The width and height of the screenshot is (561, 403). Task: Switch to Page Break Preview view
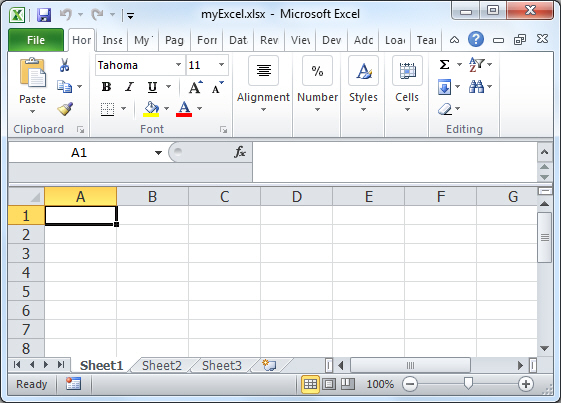pos(347,384)
